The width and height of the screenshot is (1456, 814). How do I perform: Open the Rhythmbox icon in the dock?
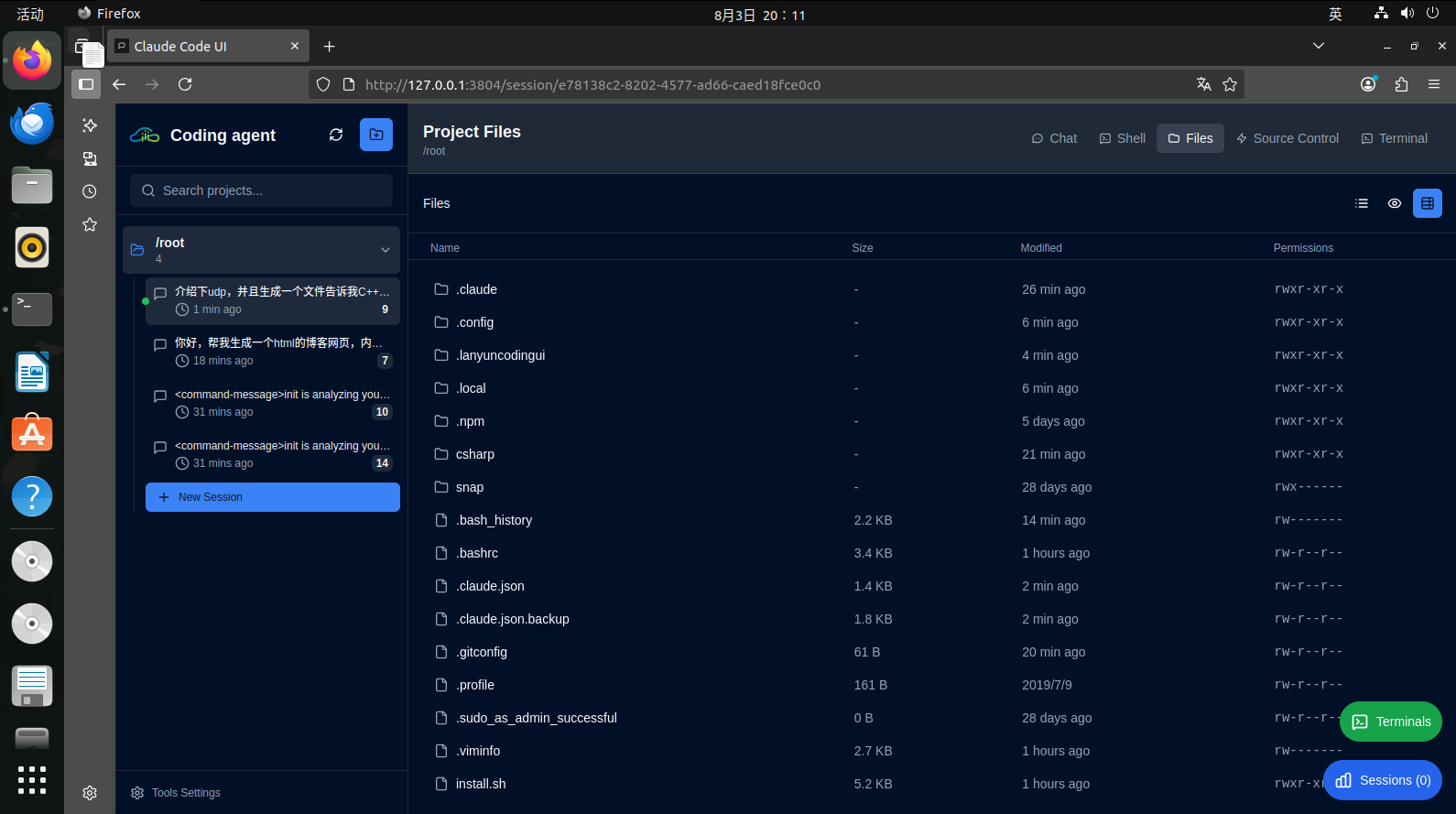point(32,247)
